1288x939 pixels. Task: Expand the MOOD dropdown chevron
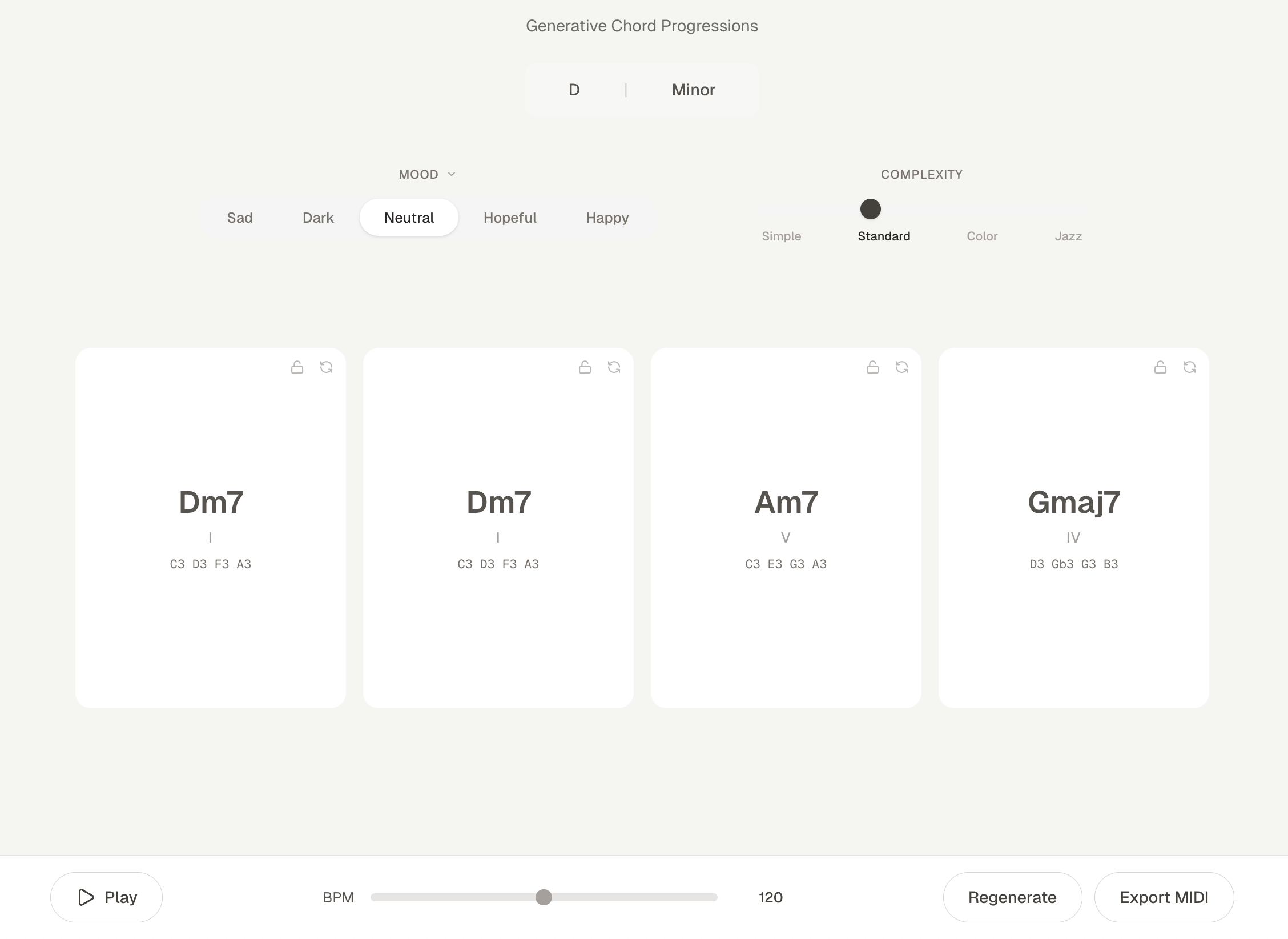(452, 174)
